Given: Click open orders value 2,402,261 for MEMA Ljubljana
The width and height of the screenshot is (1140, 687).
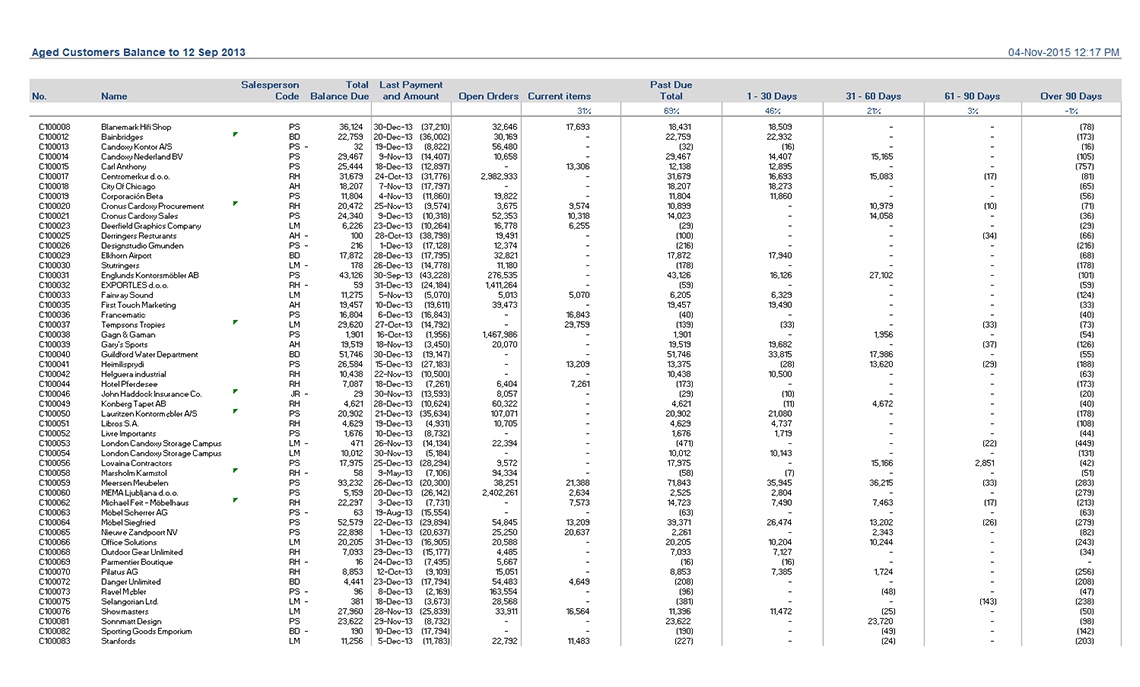Looking at the screenshot, I should pyautogui.click(x=499, y=493).
